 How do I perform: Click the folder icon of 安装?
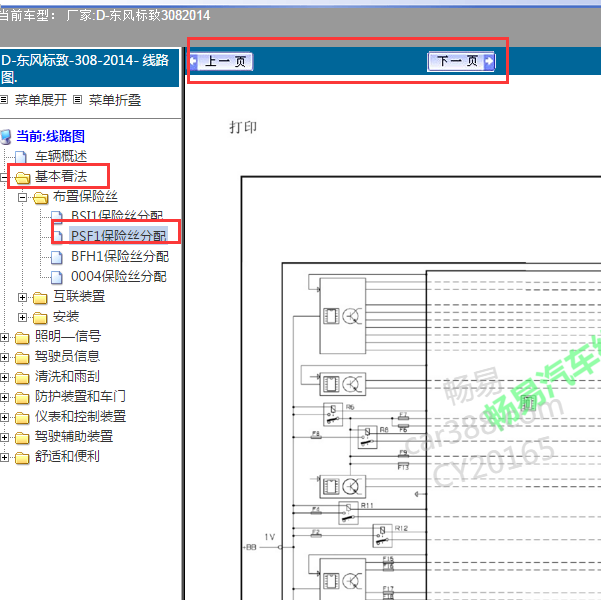[x=40, y=317]
